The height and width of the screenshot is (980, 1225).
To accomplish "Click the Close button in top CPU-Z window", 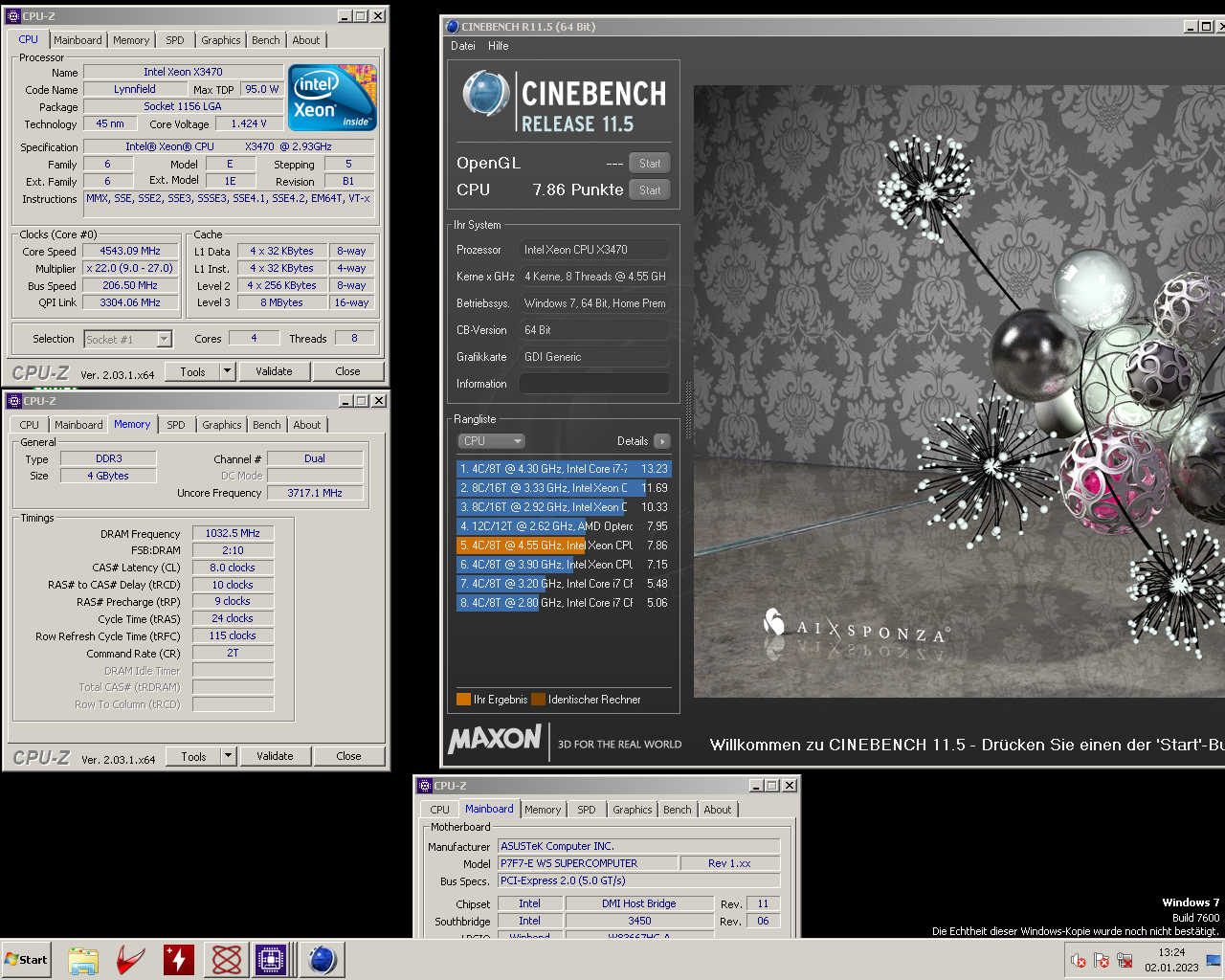I will click(x=347, y=371).
